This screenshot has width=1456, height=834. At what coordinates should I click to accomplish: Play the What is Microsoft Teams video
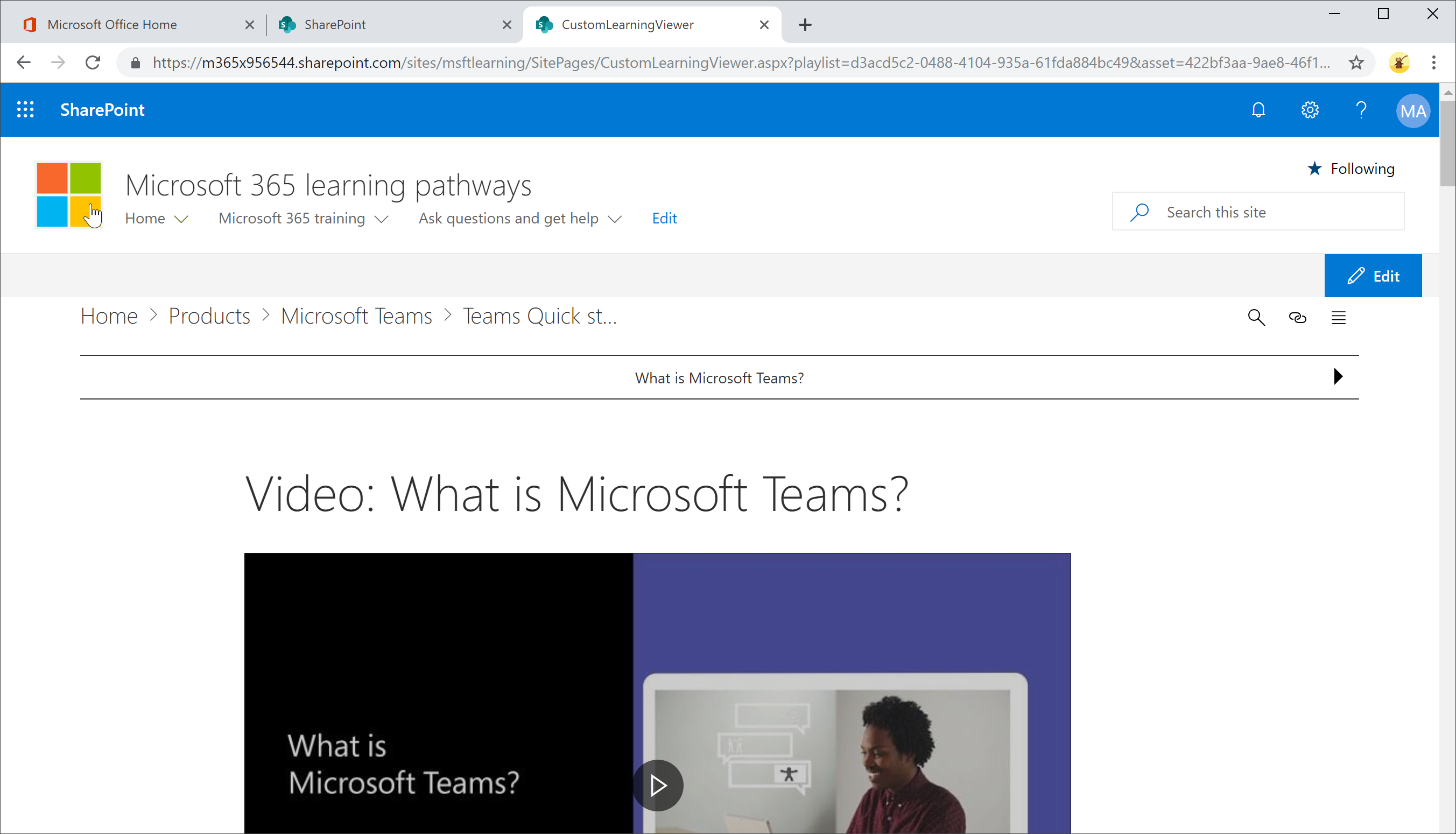point(658,785)
